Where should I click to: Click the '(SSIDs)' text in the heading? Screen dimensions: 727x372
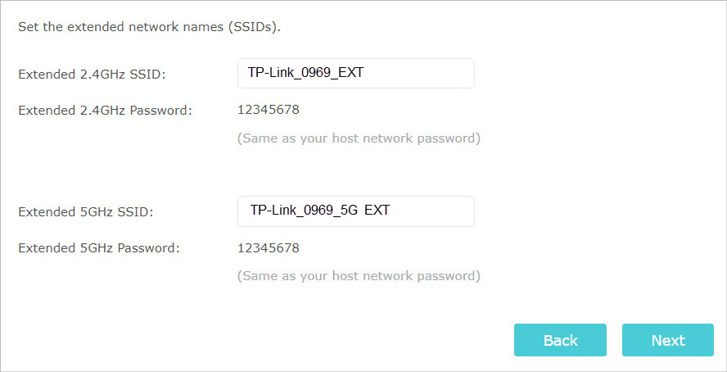pos(254,27)
